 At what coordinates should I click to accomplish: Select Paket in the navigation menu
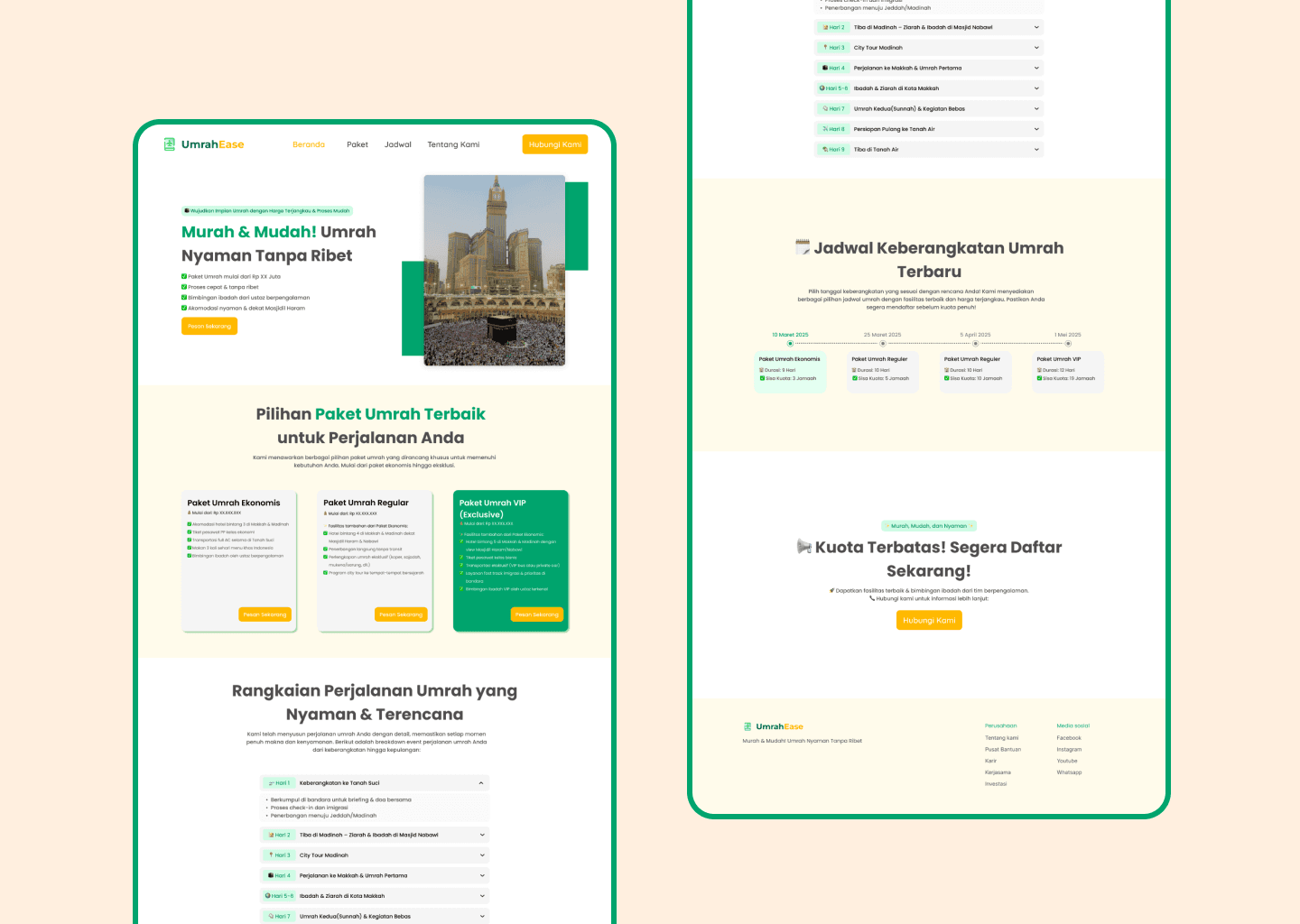click(x=357, y=143)
